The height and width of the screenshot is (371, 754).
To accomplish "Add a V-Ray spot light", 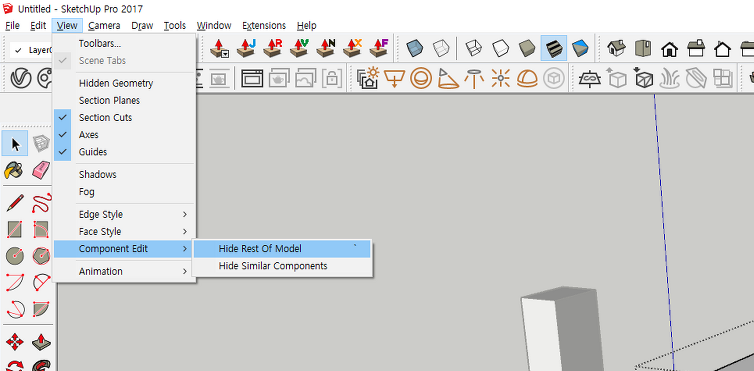I will 448,78.
